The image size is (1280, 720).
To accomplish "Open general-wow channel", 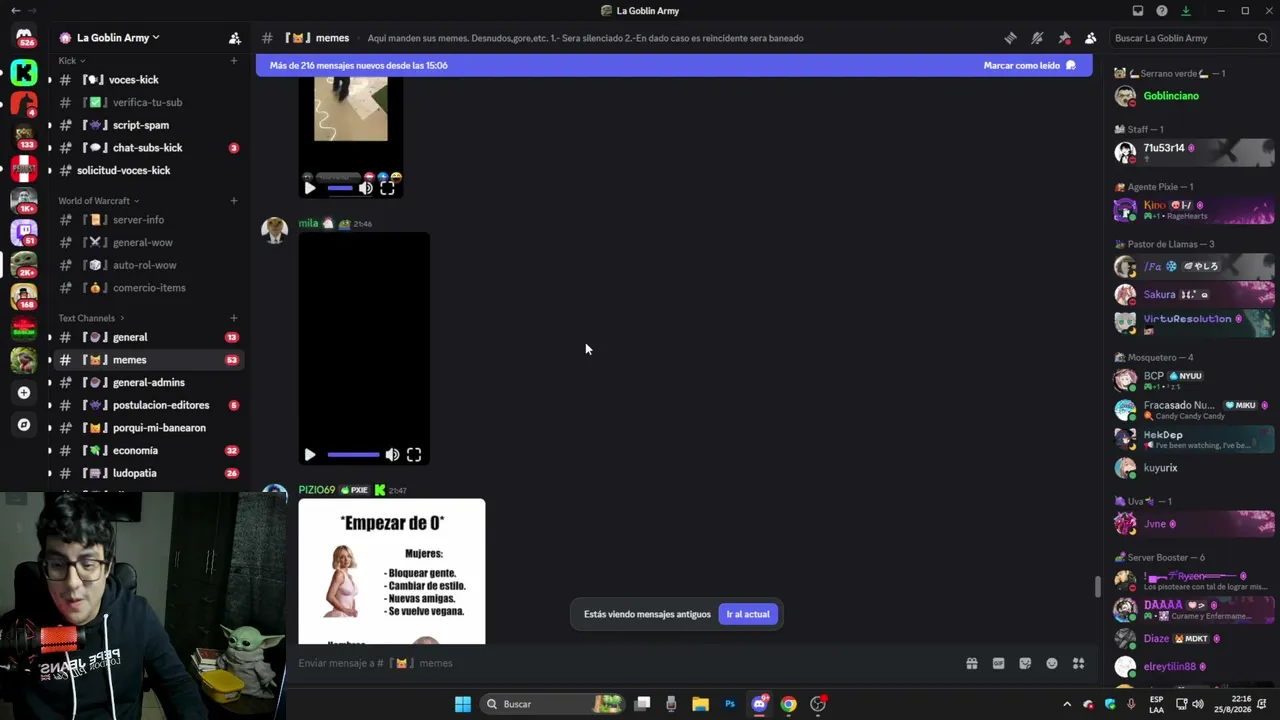I will click(x=148, y=242).
